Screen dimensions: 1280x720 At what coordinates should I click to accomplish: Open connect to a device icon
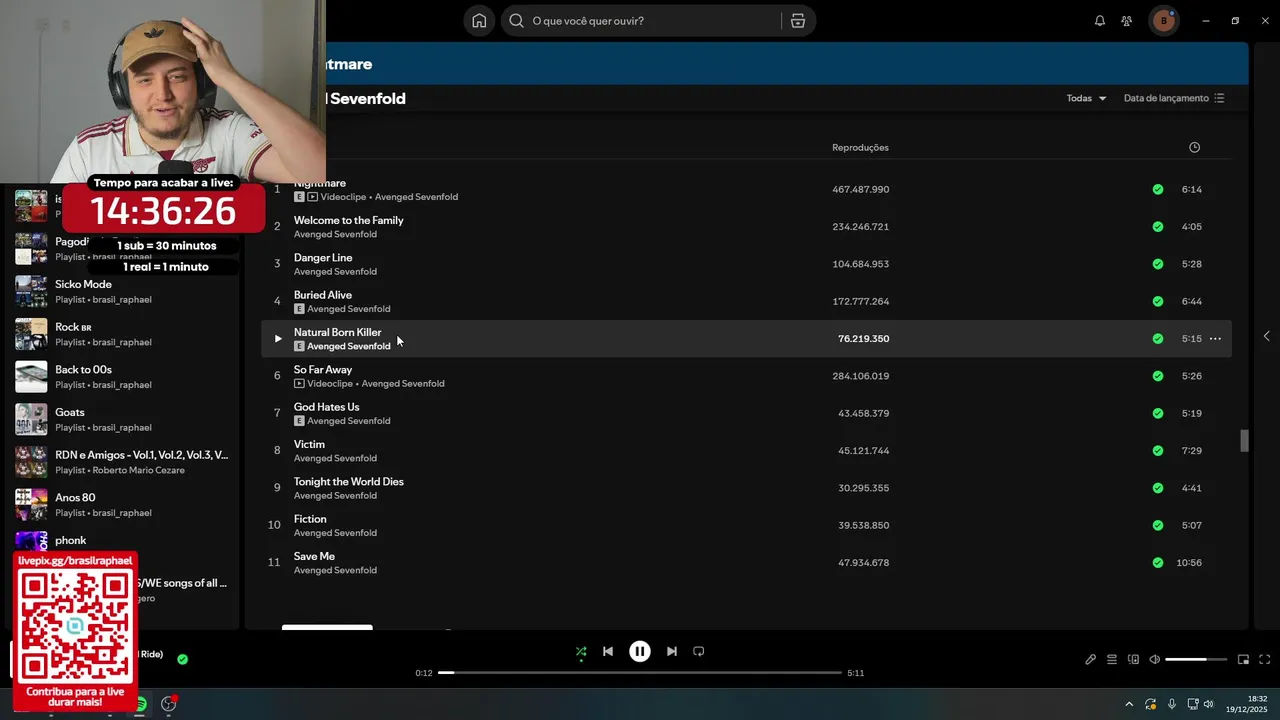click(x=1133, y=660)
